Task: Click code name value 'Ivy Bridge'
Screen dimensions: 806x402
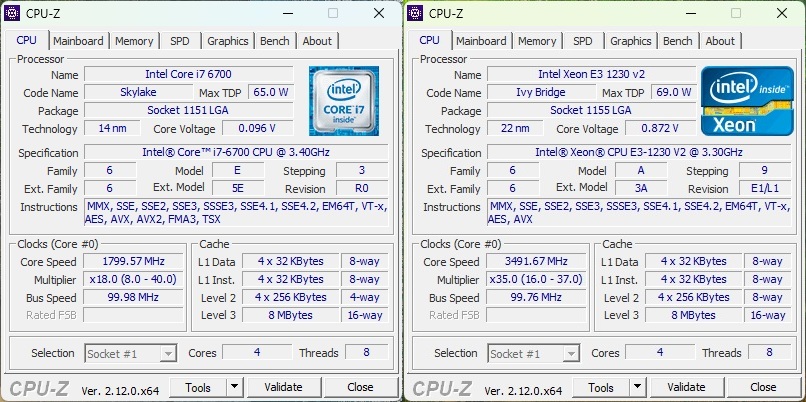Action: pos(541,93)
